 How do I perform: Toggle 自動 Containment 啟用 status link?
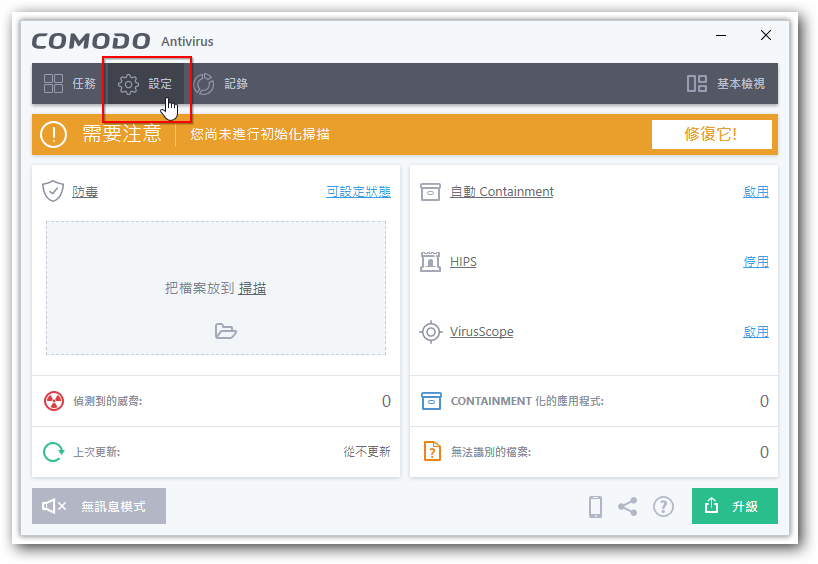[755, 192]
